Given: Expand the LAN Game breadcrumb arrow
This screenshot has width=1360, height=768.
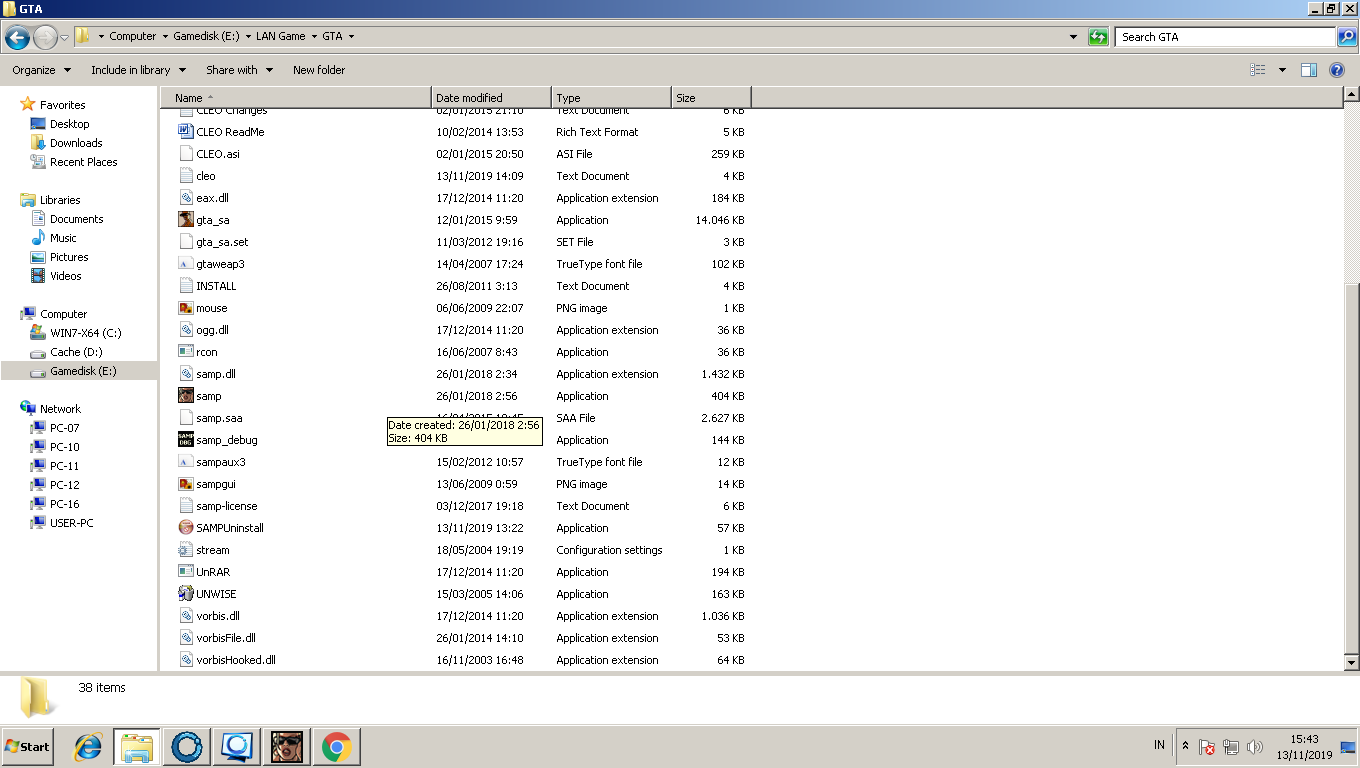Looking at the screenshot, I should (313, 37).
